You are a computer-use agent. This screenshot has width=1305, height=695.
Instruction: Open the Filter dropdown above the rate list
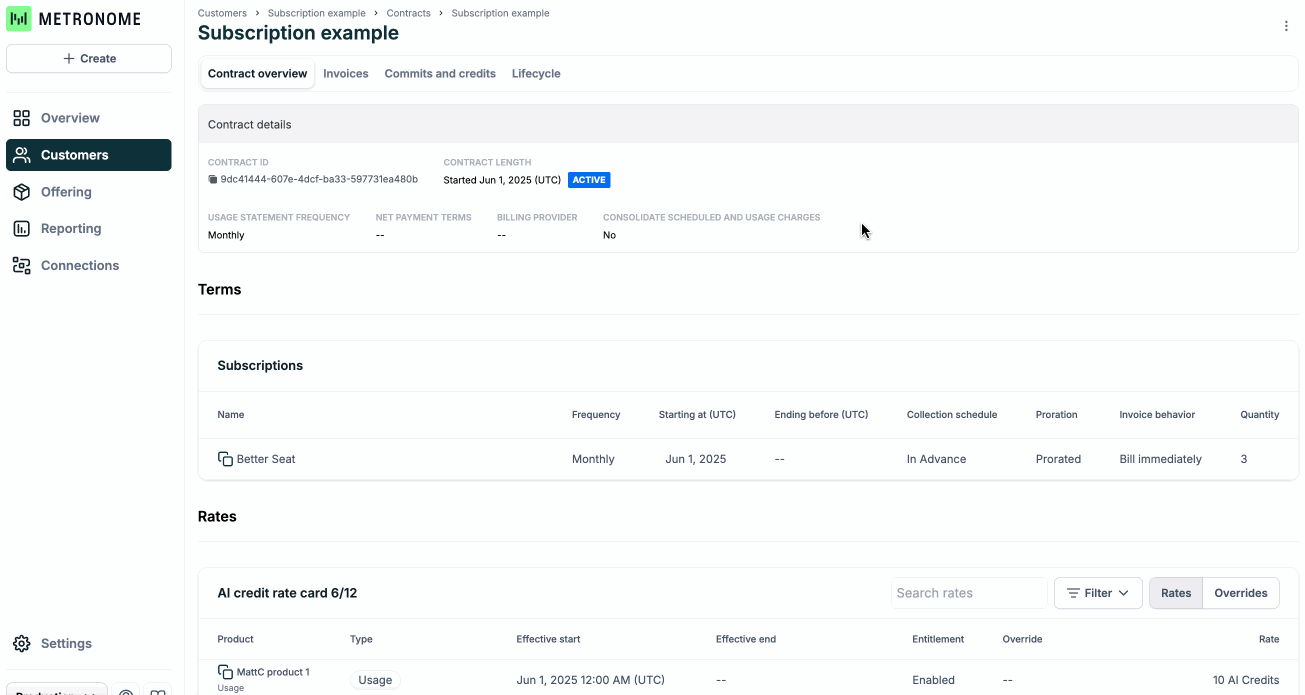pyautogui.click(x=1098, y=592)
